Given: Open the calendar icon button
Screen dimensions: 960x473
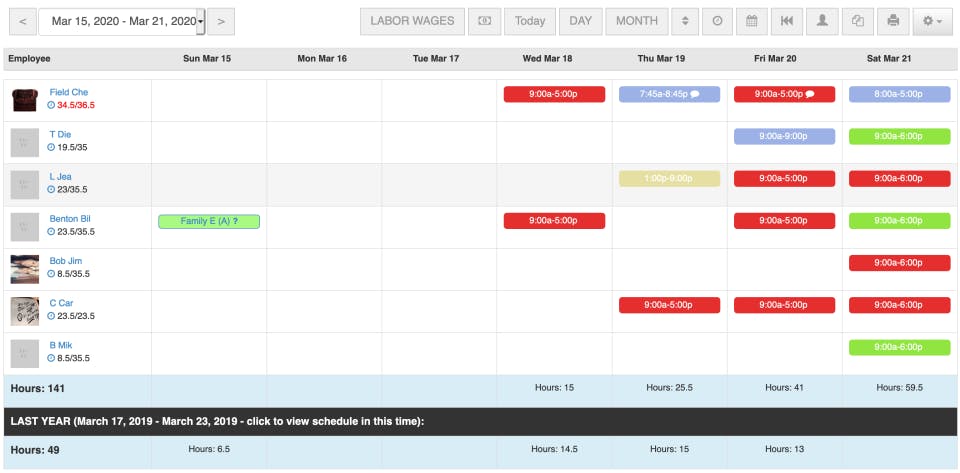Looking at the screenshot, I should pyautogui.click(x=752, y=20).
